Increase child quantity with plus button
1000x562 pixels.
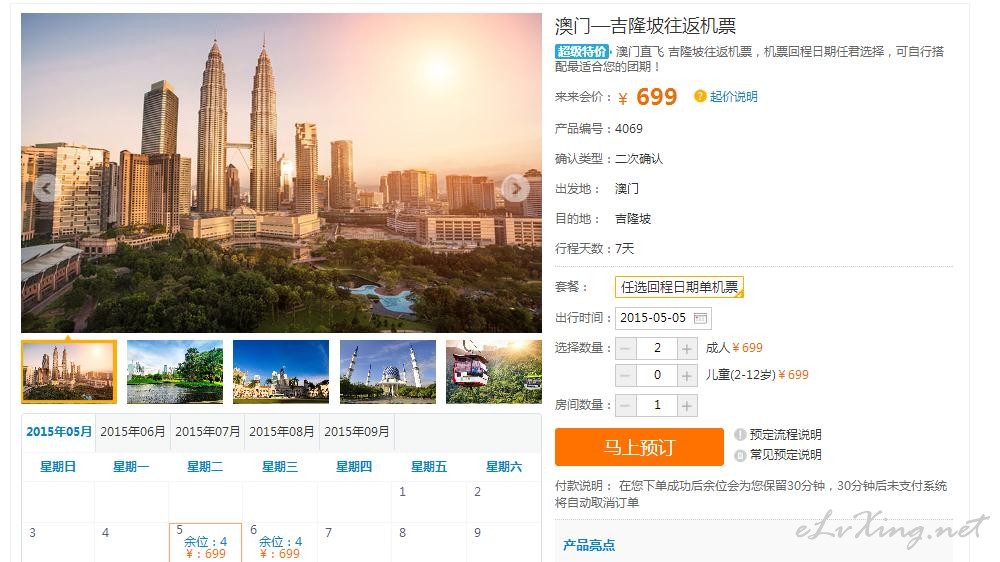(687, 376)
